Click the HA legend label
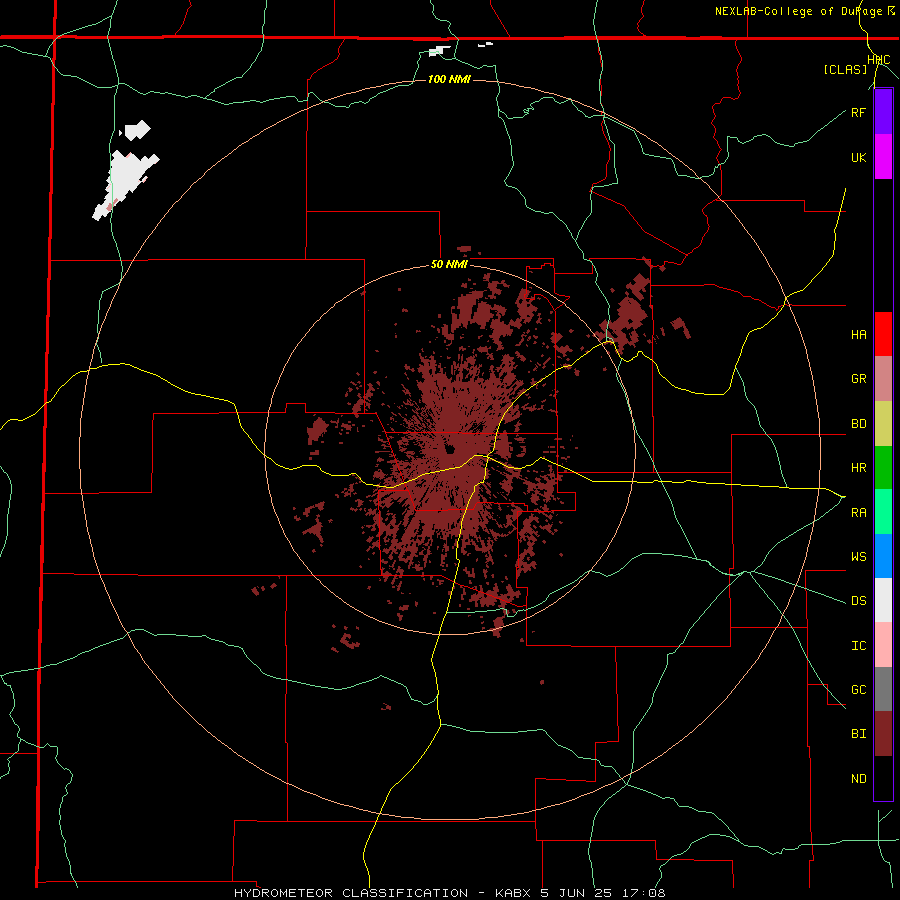This screenshot has width=900, height=900. click(858, 335)
